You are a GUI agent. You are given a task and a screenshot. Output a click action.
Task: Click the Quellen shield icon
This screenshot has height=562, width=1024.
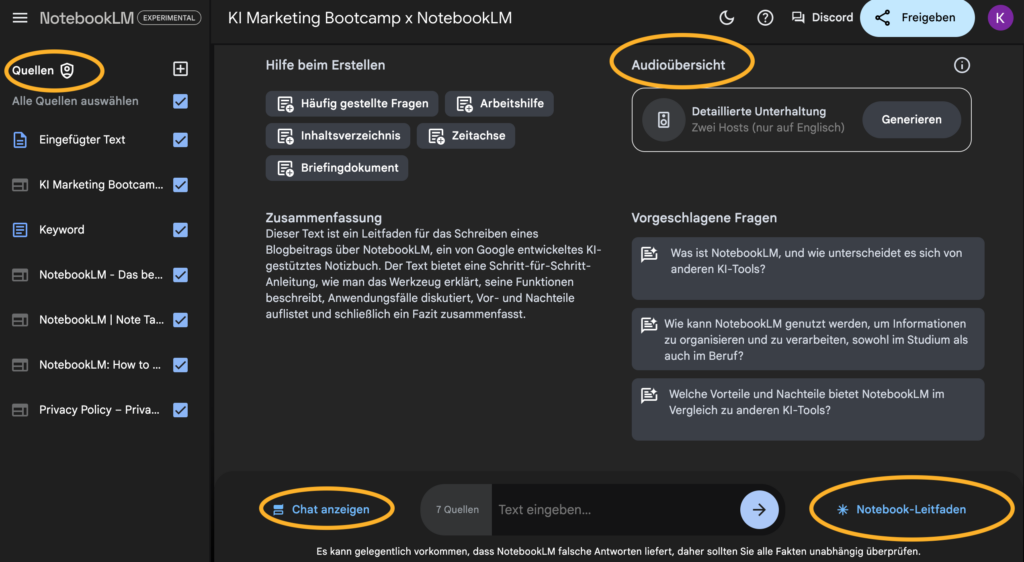tap(67, 70)
